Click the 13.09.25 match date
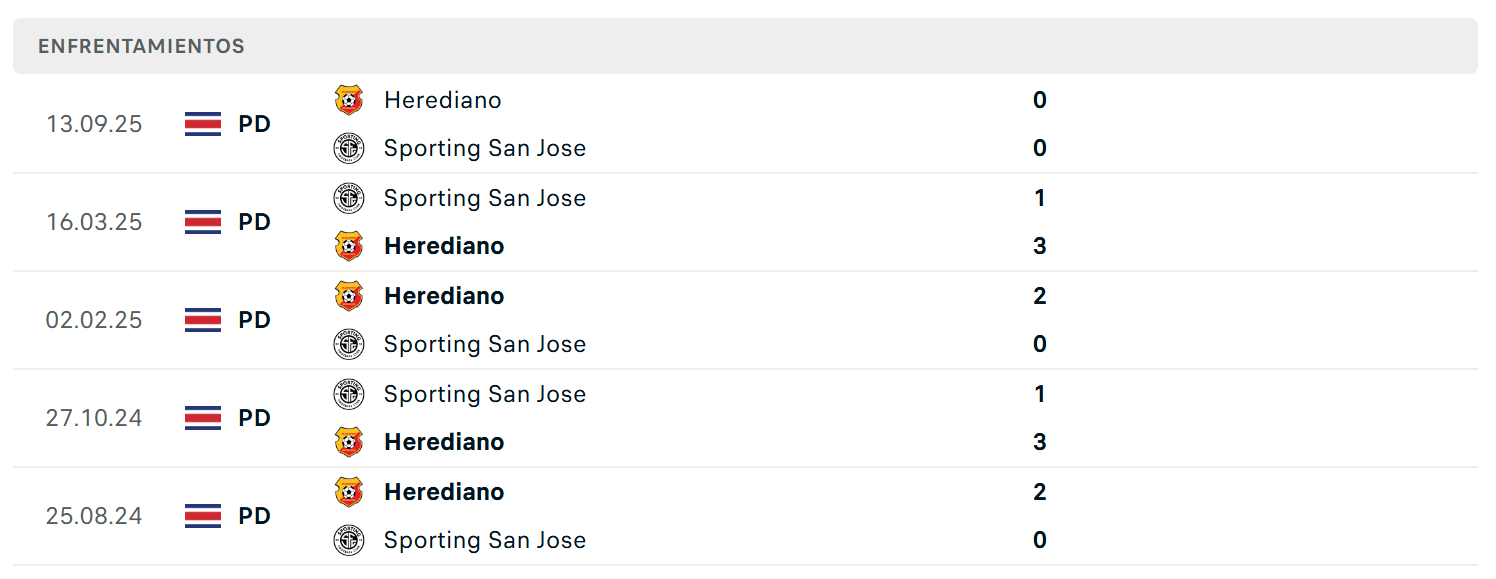 (x=94, y=124)
